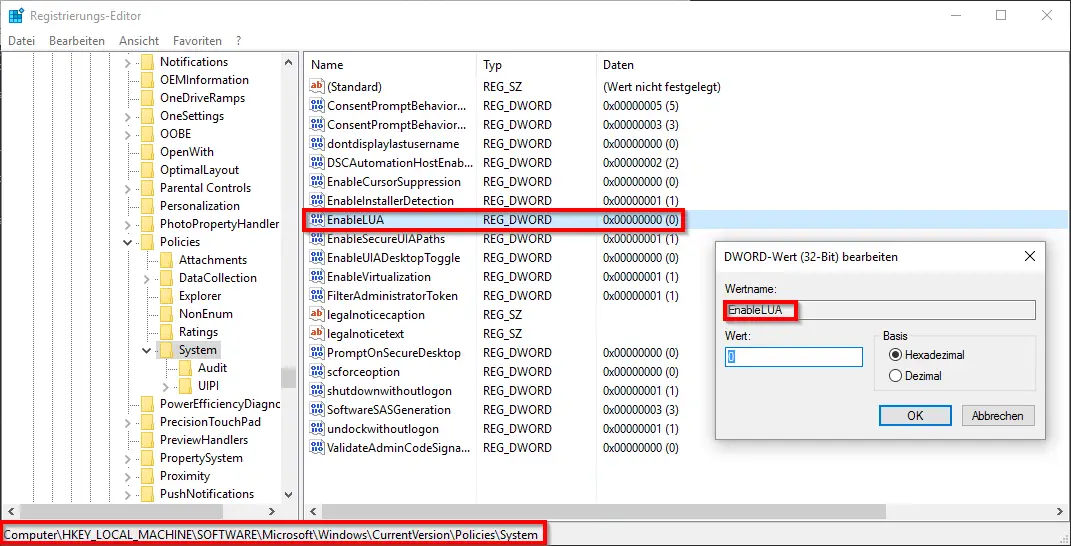Open the Ansicht menu

(x=139, y=41)
